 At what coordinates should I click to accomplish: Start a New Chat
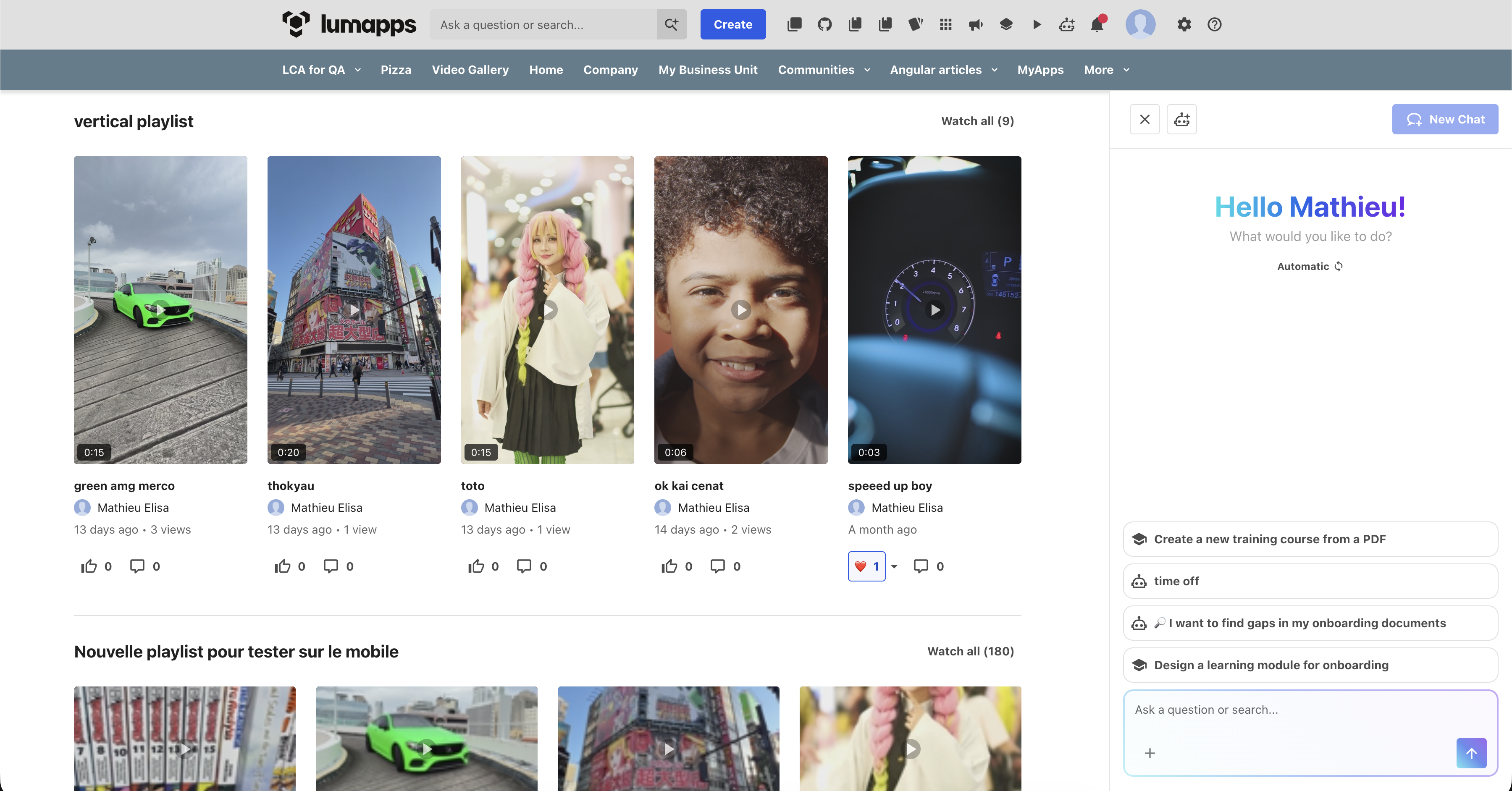[x=1445, y=120]
